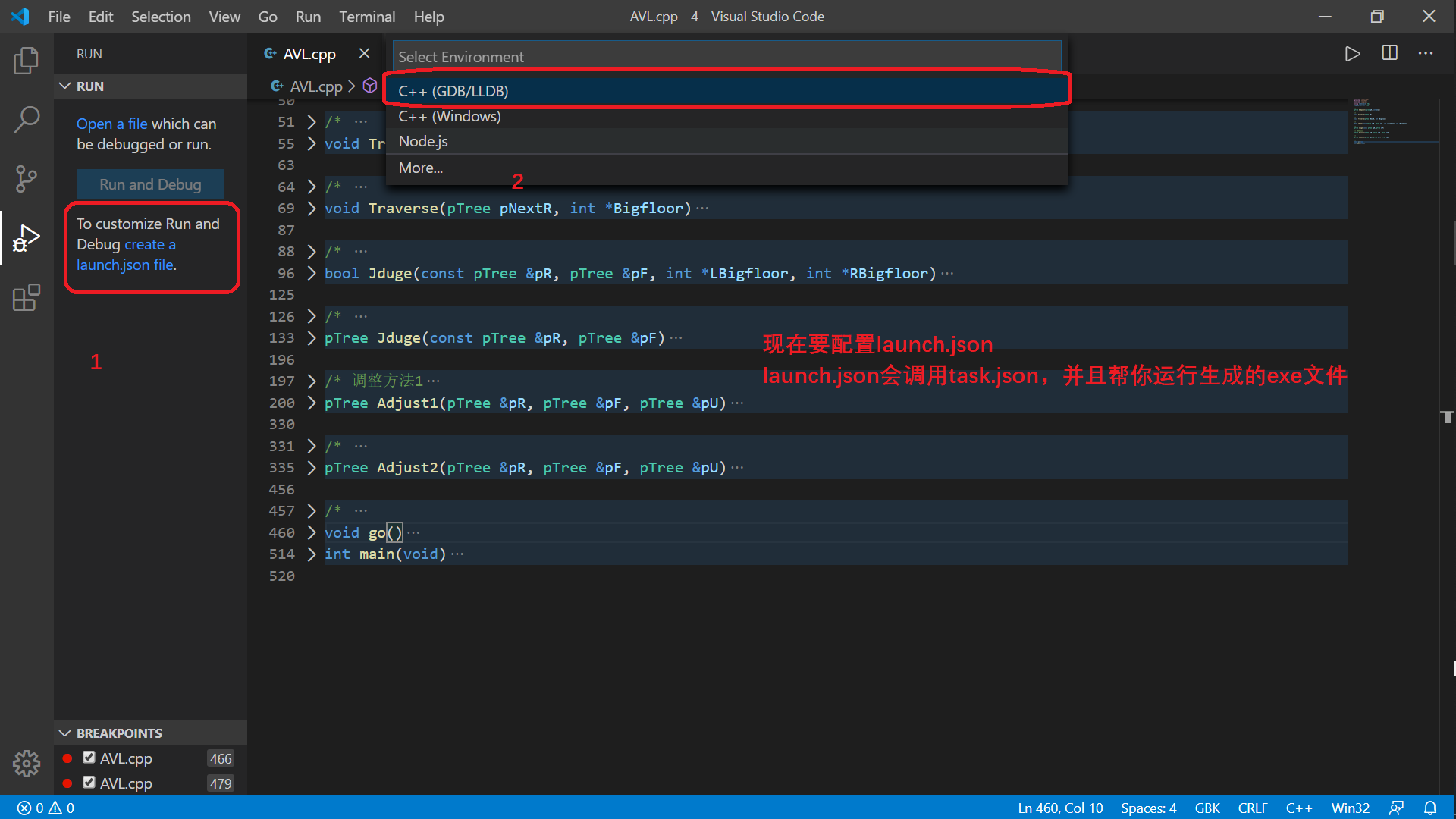Expand folded go function at line 460
Screen dimensions: 1456x819
(x=312, y=532)
